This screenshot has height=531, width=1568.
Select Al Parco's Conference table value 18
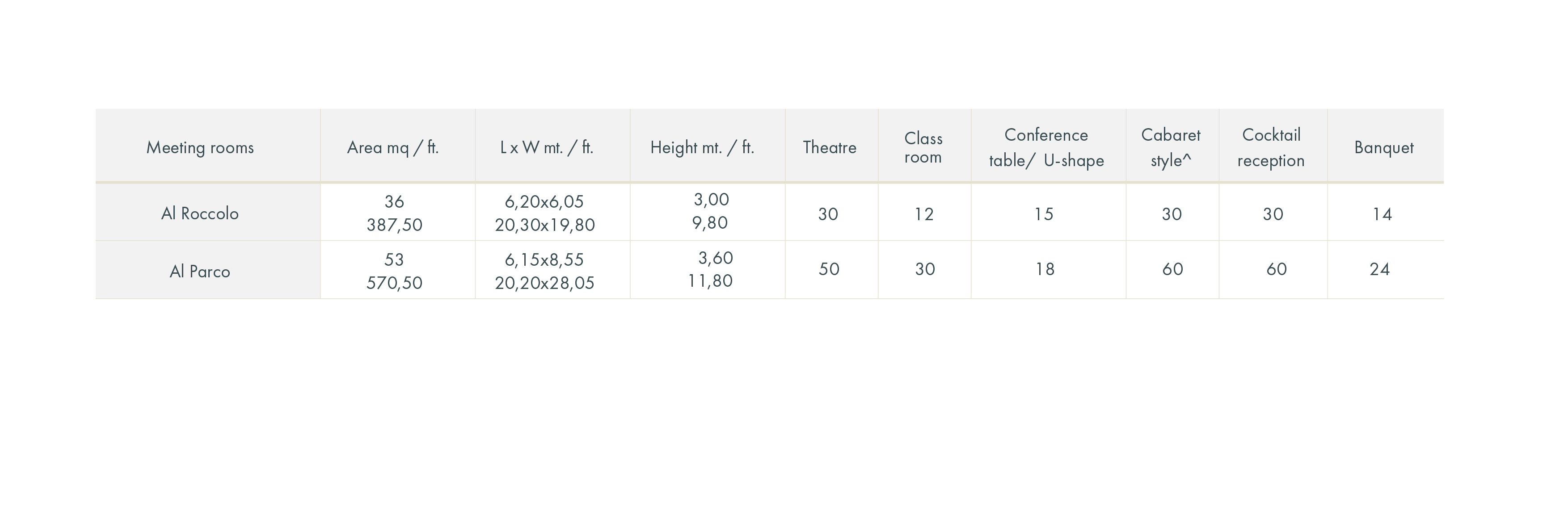(x=1045, y=269)
